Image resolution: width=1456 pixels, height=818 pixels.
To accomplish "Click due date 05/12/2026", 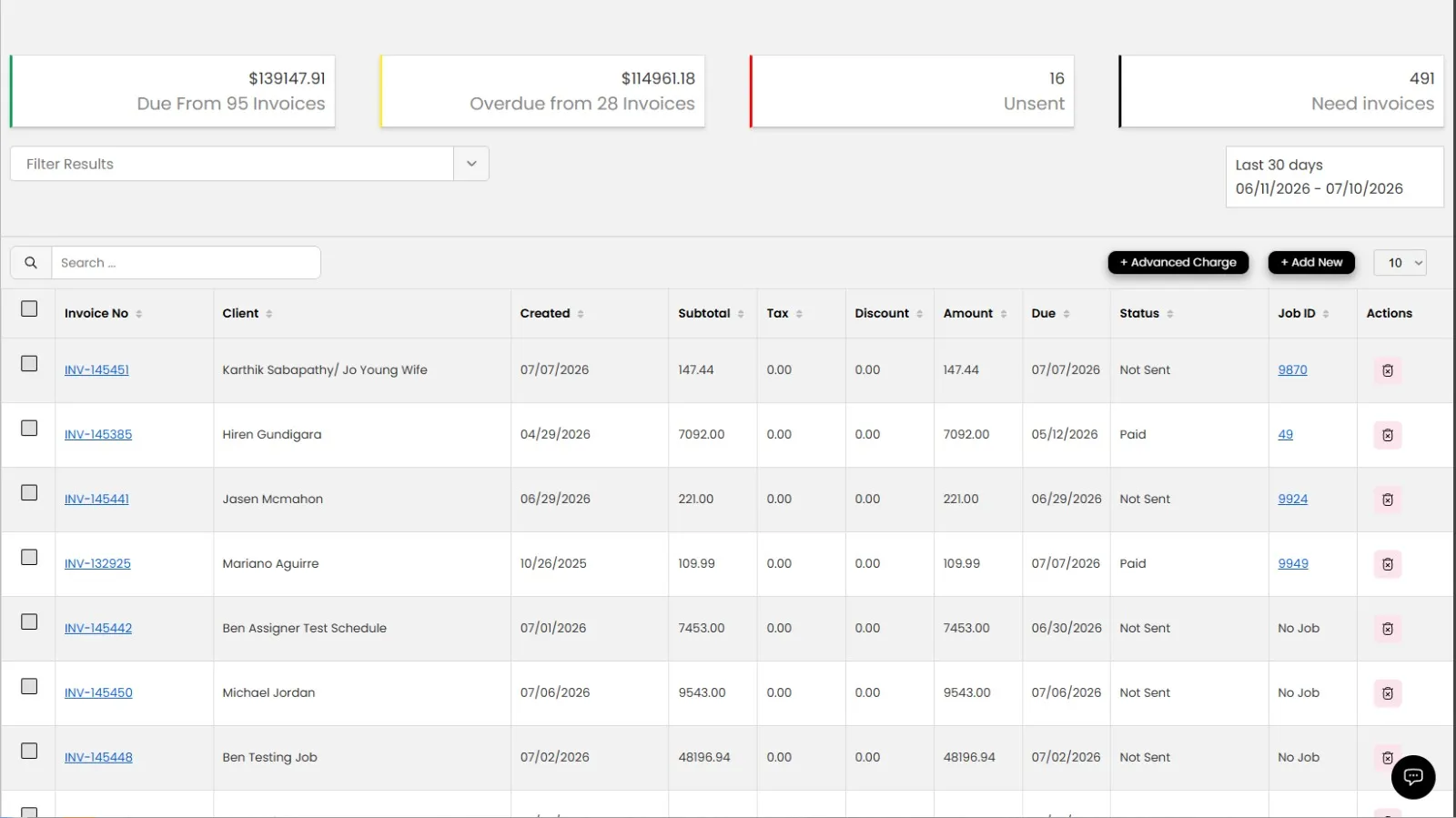I will point(1065,435).
